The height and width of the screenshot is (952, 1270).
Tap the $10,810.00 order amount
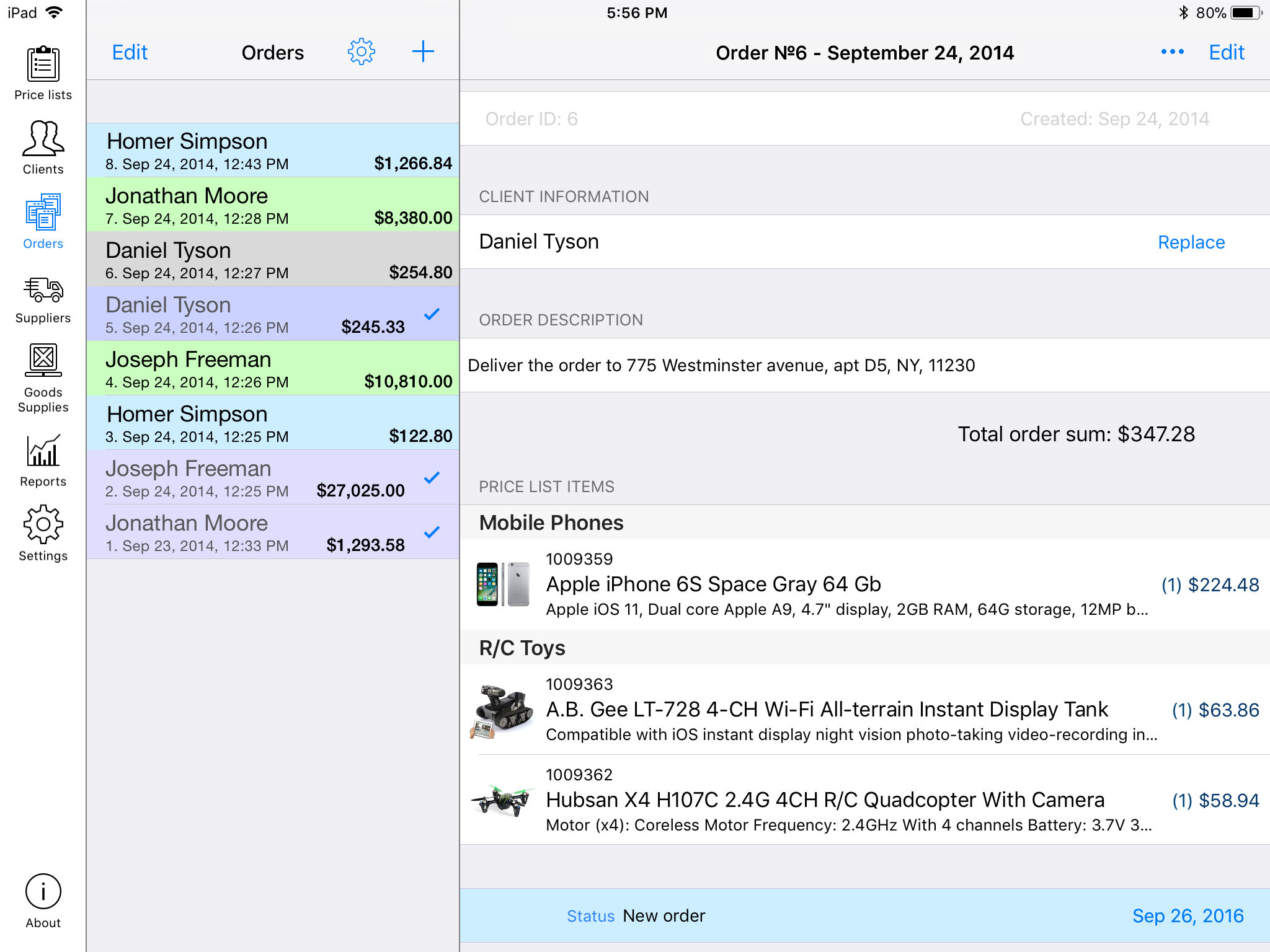pos(408,381)
